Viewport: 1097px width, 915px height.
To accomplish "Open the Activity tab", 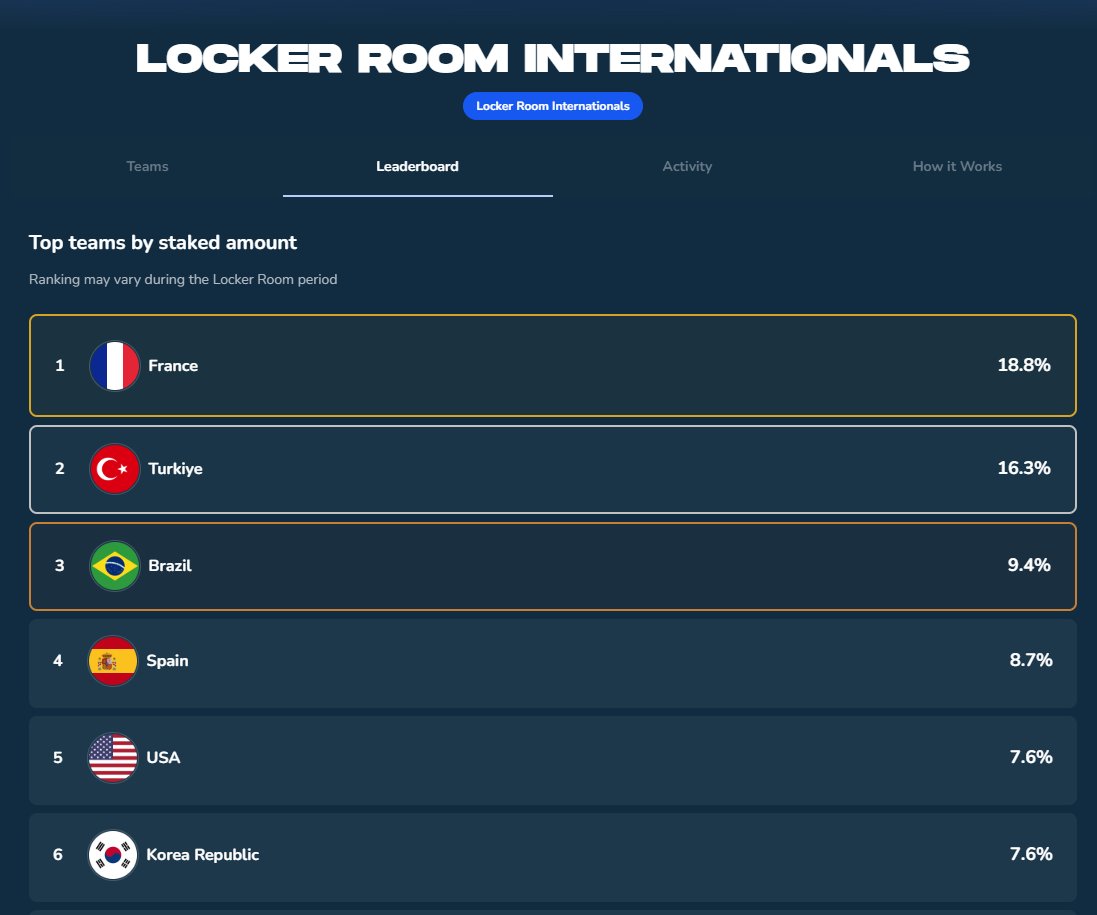I will point(687,167).
